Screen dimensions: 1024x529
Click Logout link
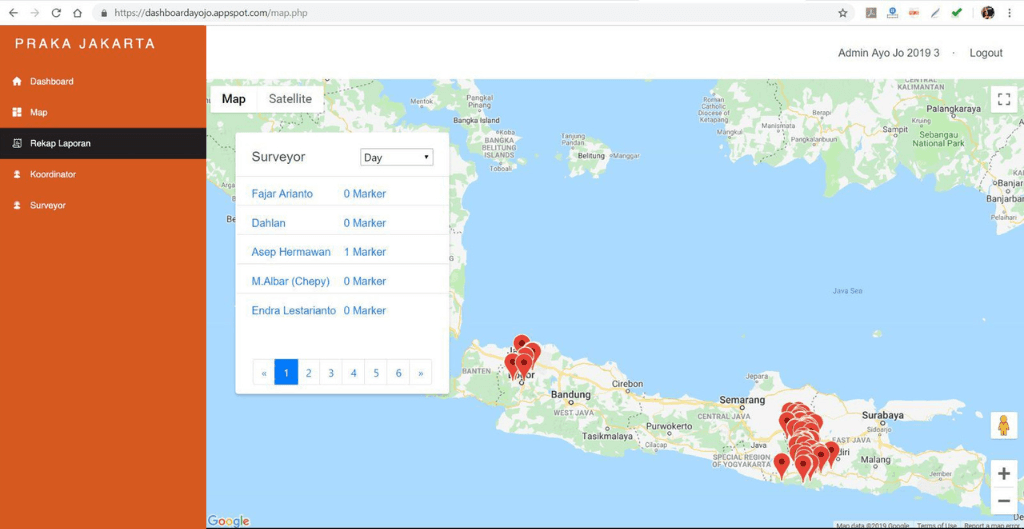point(985,53)
